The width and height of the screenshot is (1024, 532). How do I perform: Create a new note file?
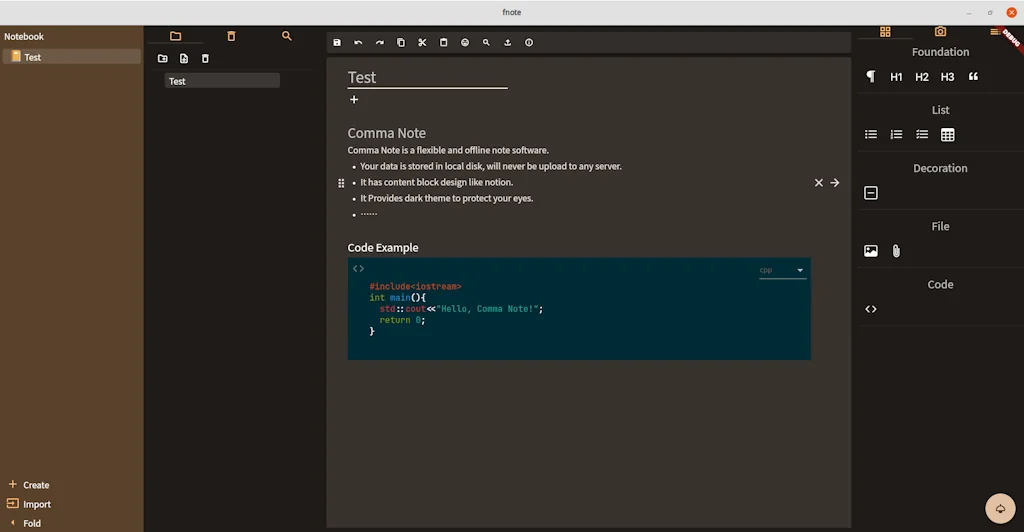[184, 59]
